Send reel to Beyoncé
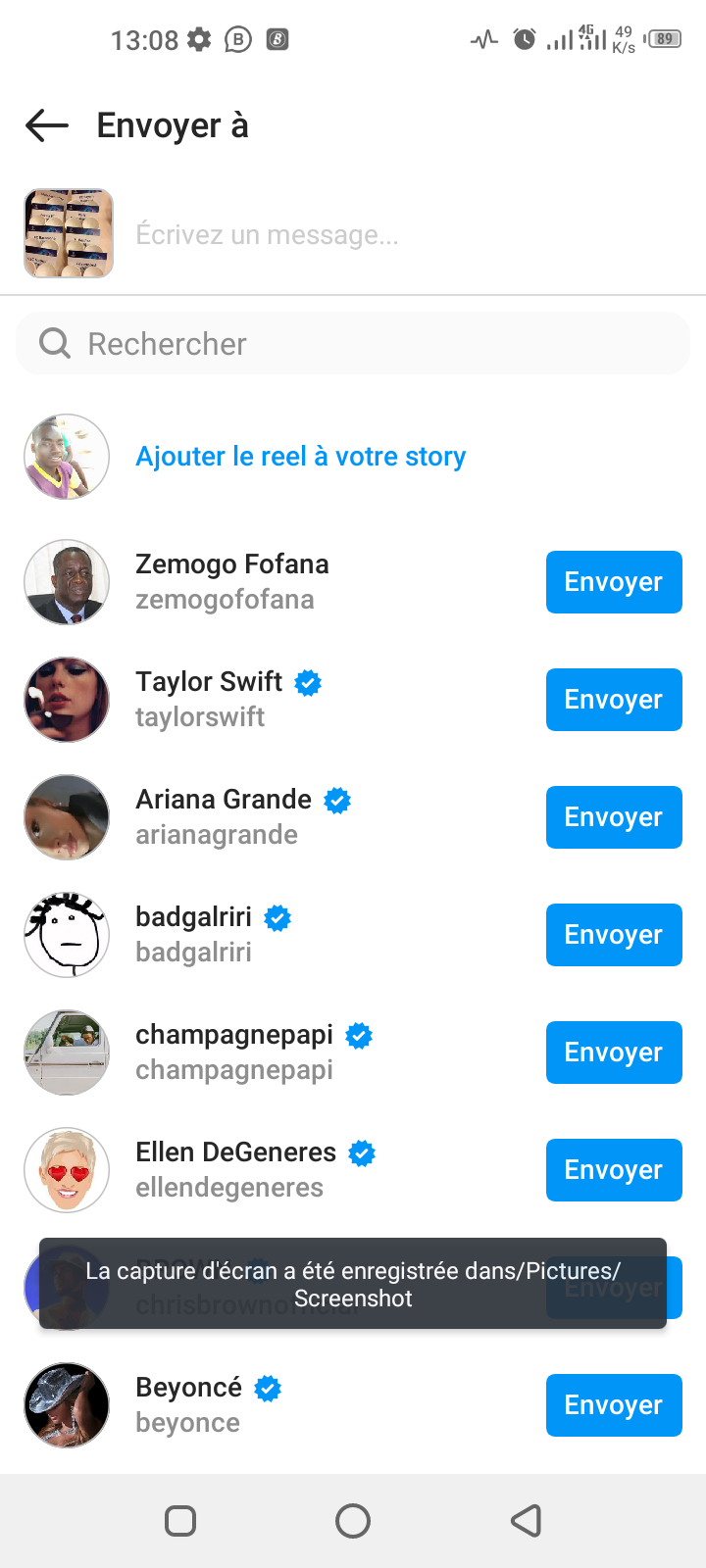Image resolution: width=706 pixels, height=1568 pixels. click(x=614, y=1405)
